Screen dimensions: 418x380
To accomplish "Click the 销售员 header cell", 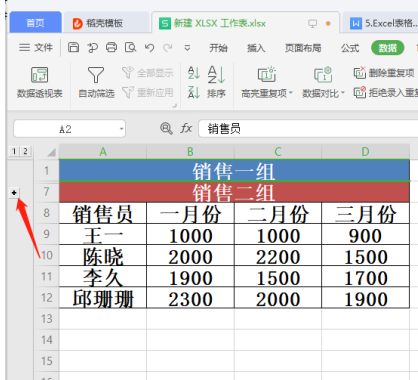I will (x=103, y=213).
